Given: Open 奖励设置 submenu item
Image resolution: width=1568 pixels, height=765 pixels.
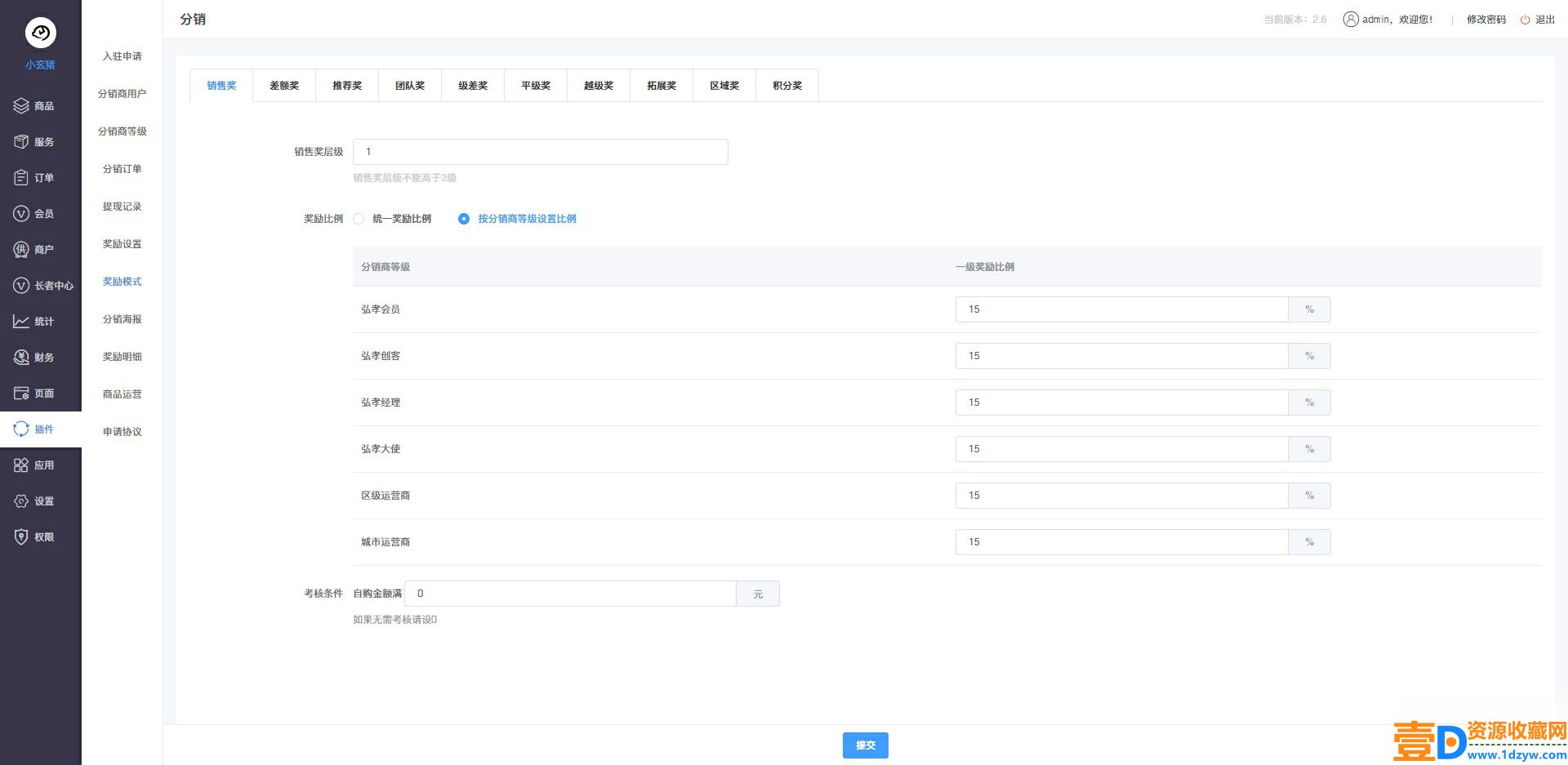Looking at the screenshot, I should [x=122, y=244].
